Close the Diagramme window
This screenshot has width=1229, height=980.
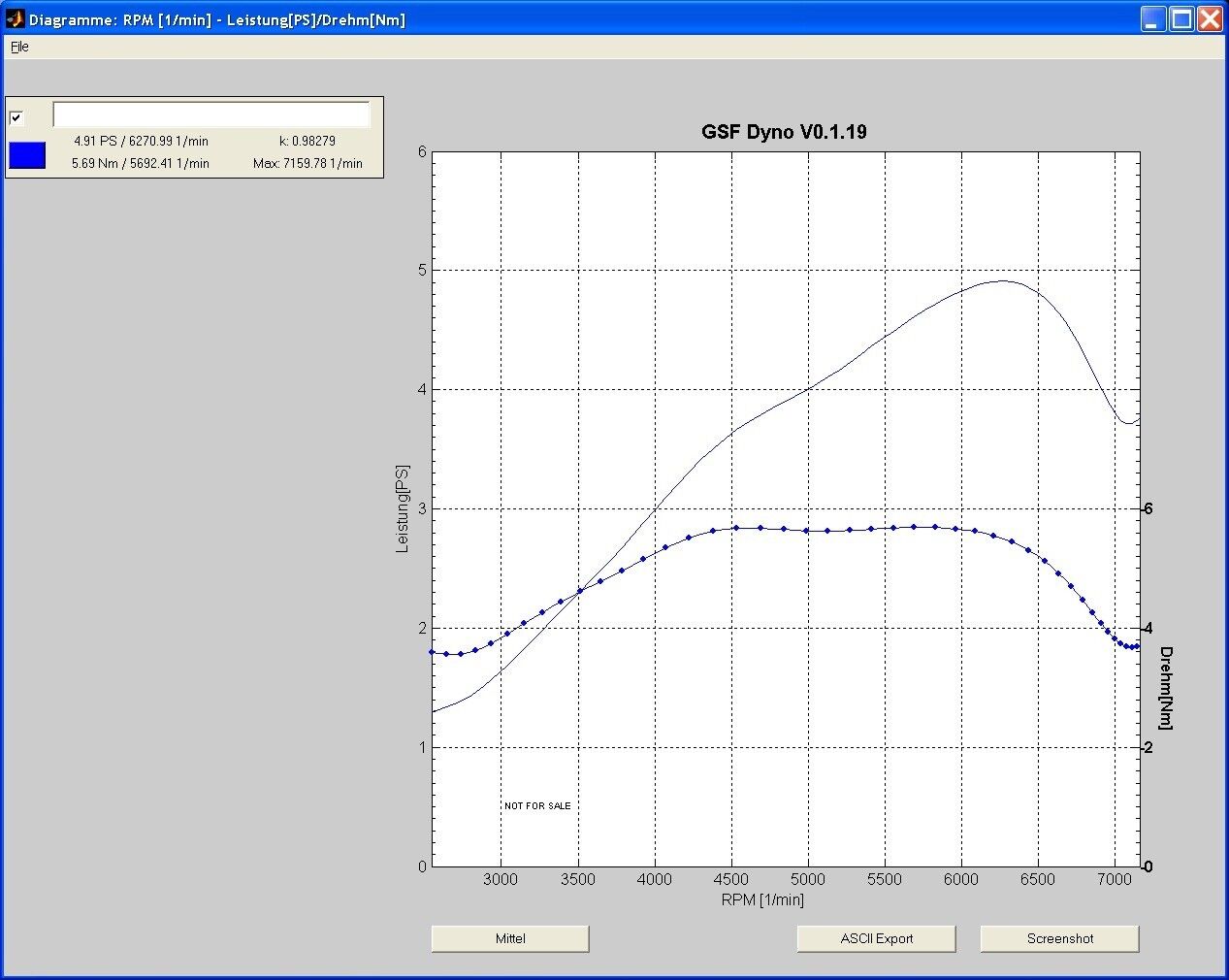pyautogui.click(x=1210, y=19)
